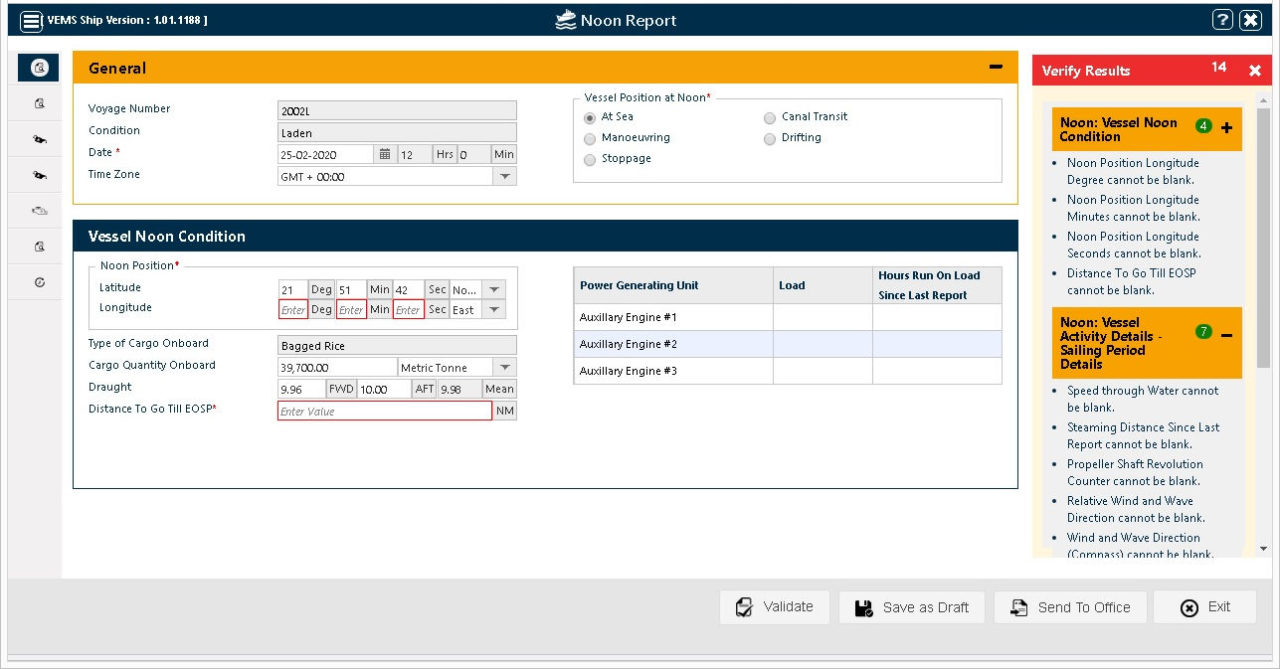1280x669 pixels.
Task: Open the Metric Tonne cargo unit dropdown
Action: [505, 367]
